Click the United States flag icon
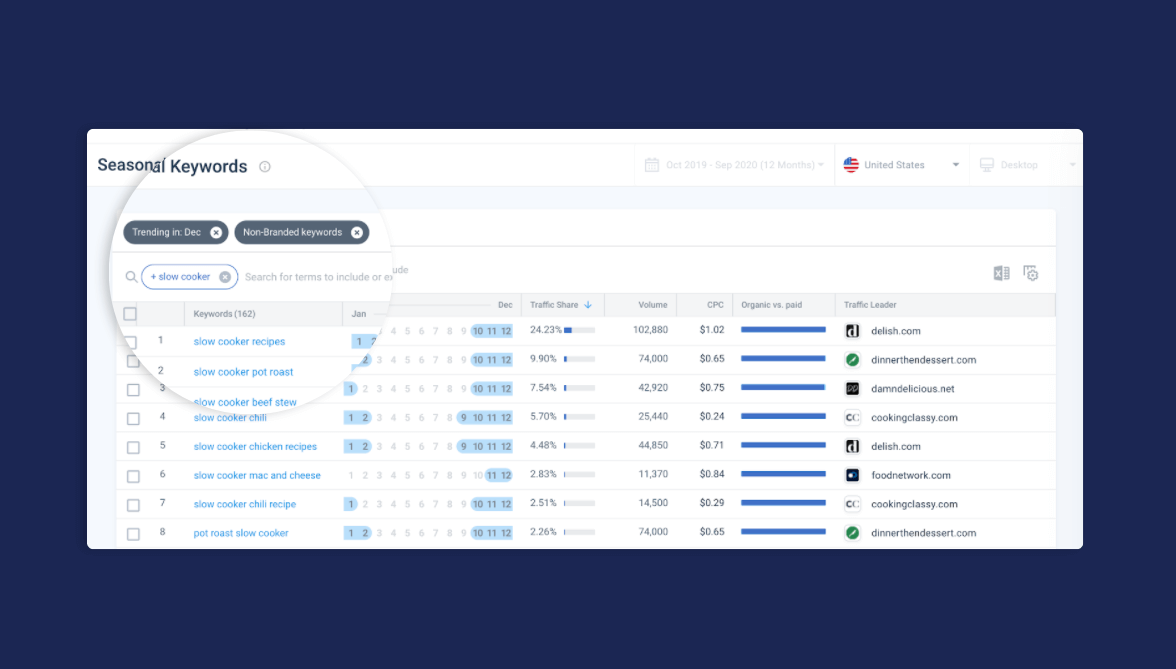The width and height of the screenshot is (1176, 669). [851, 164]
